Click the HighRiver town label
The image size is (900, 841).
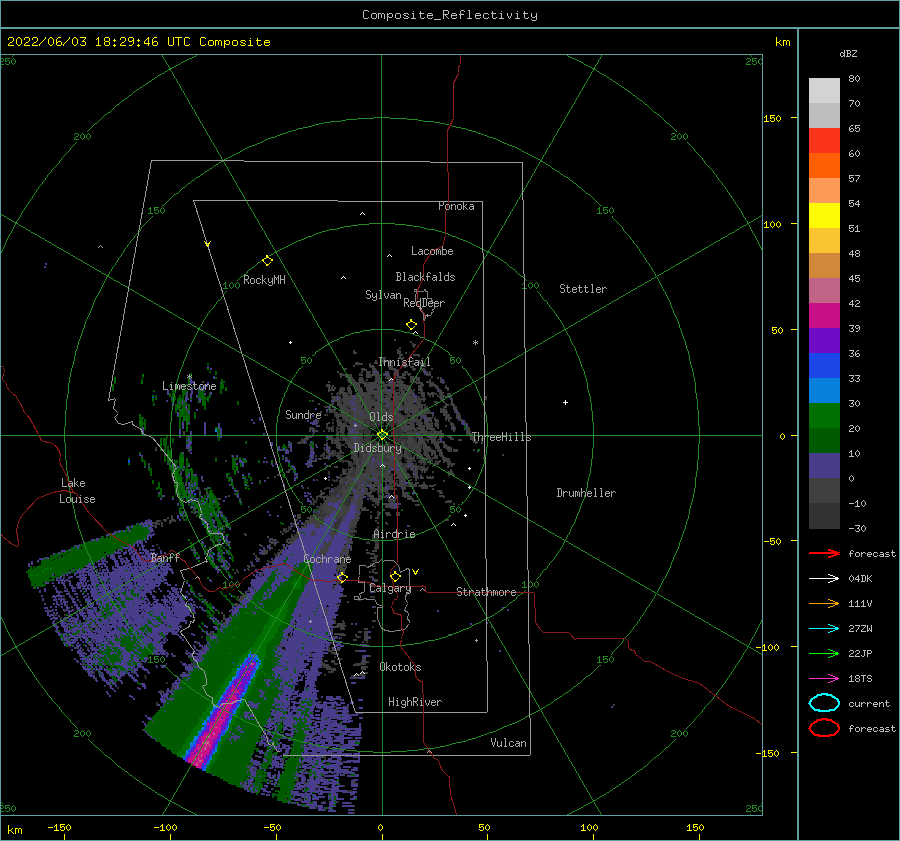[415, 702]
